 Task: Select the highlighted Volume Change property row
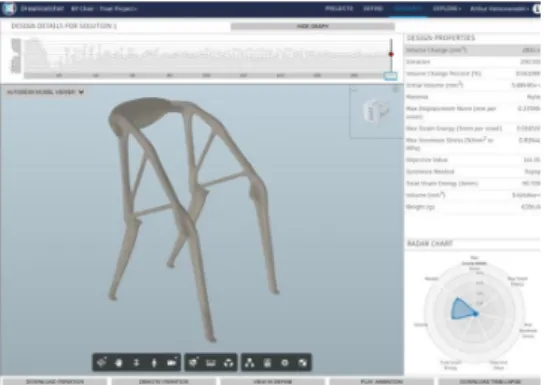pos(473,50)
